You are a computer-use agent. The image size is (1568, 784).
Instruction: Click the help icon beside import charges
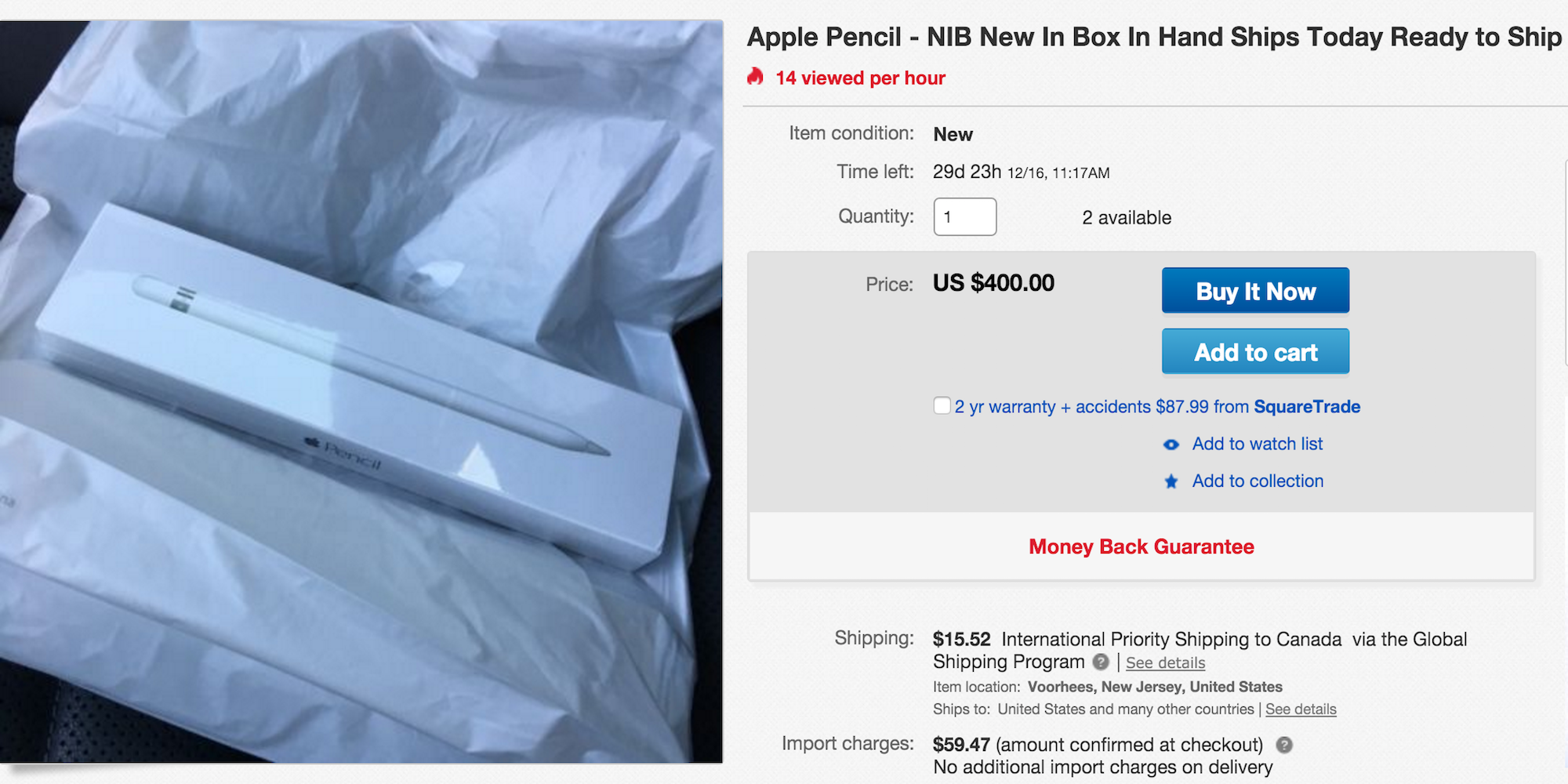[1286, 745]
